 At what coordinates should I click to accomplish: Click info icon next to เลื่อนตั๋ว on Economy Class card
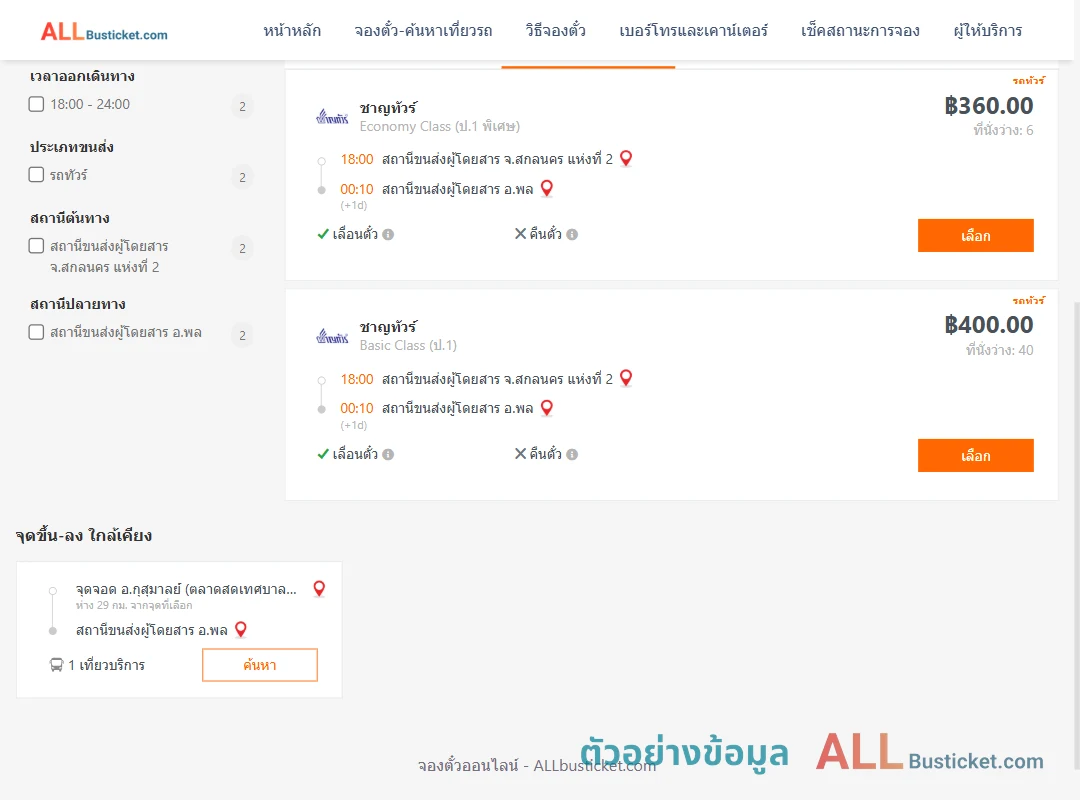click(x=388, y=234)
